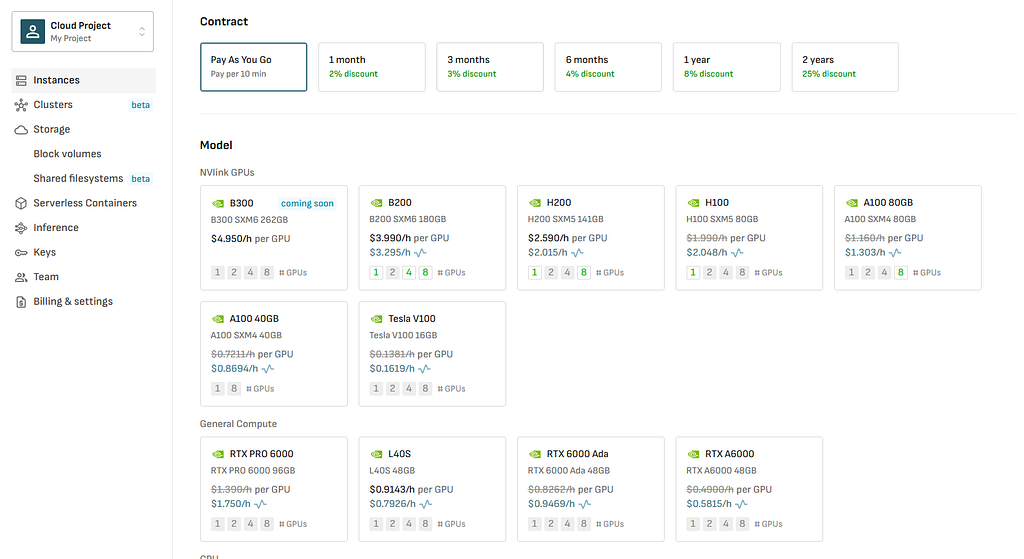Choose 4 GPUs on the RTX PRO 6000 card

click(x=250, y=524)
